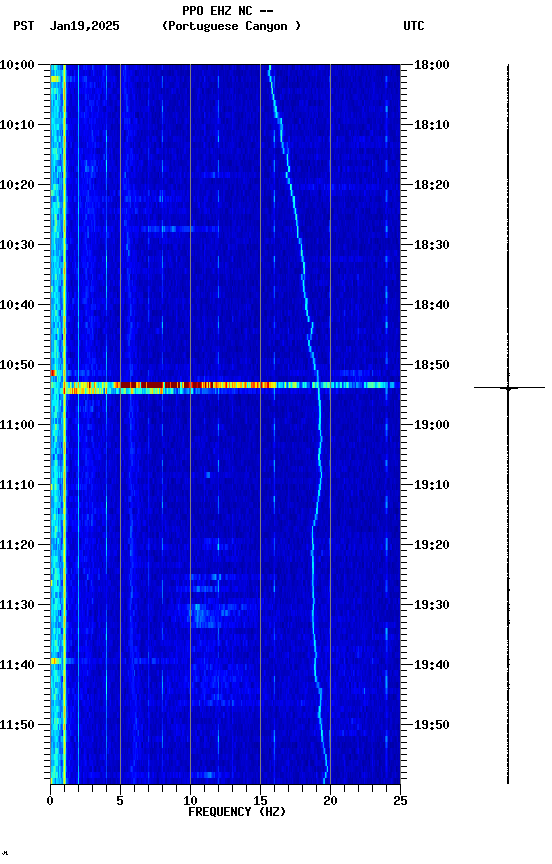Click the UTC time label '19:20'
The image size is (552, 864).
(432, 545)
